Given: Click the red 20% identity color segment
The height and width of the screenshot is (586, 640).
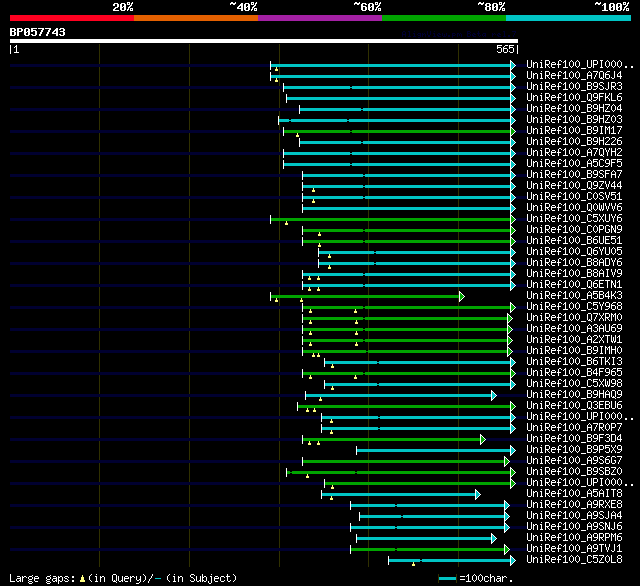Looking at the screenshot, I should tap(72, 18).
